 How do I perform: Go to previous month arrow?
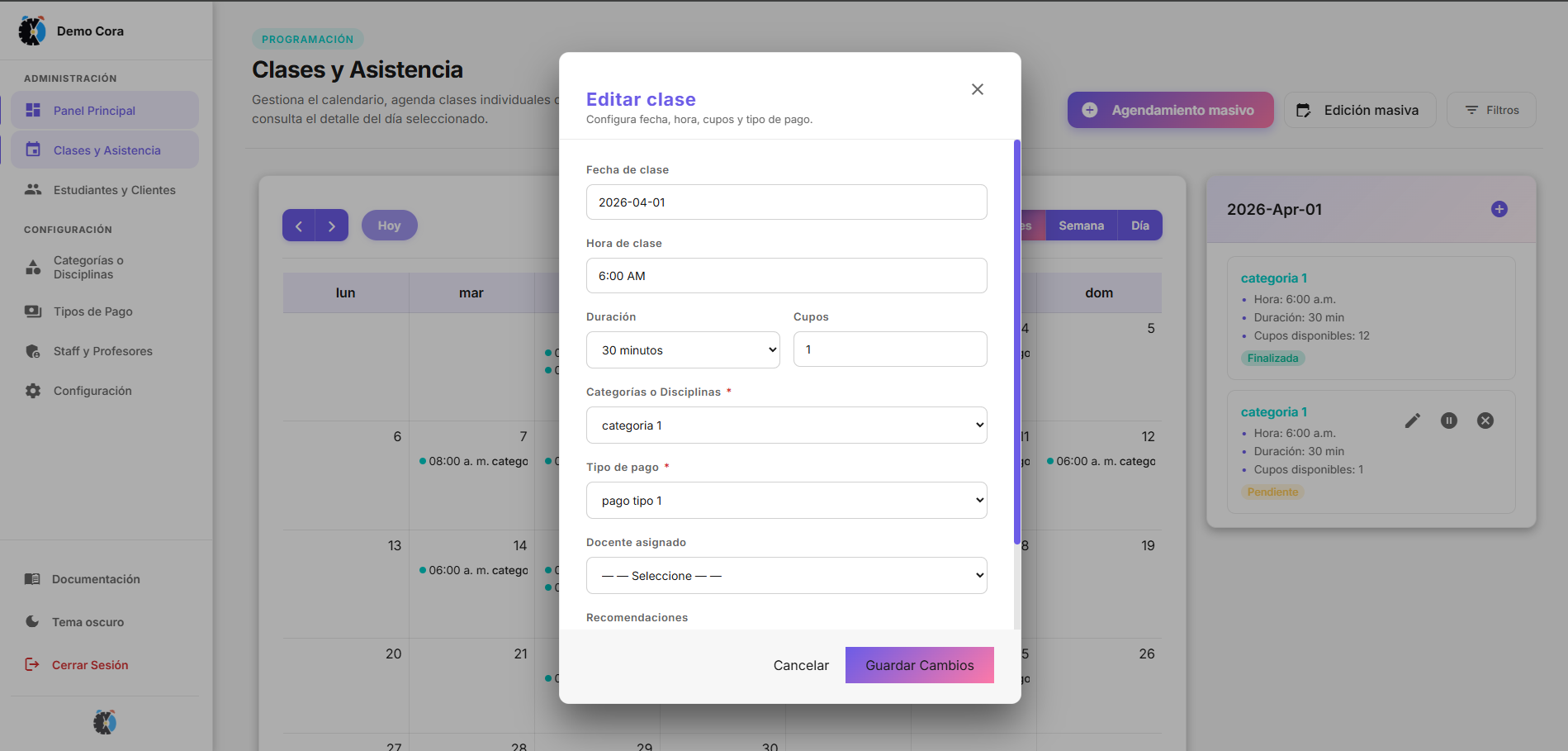pos(299,226)
